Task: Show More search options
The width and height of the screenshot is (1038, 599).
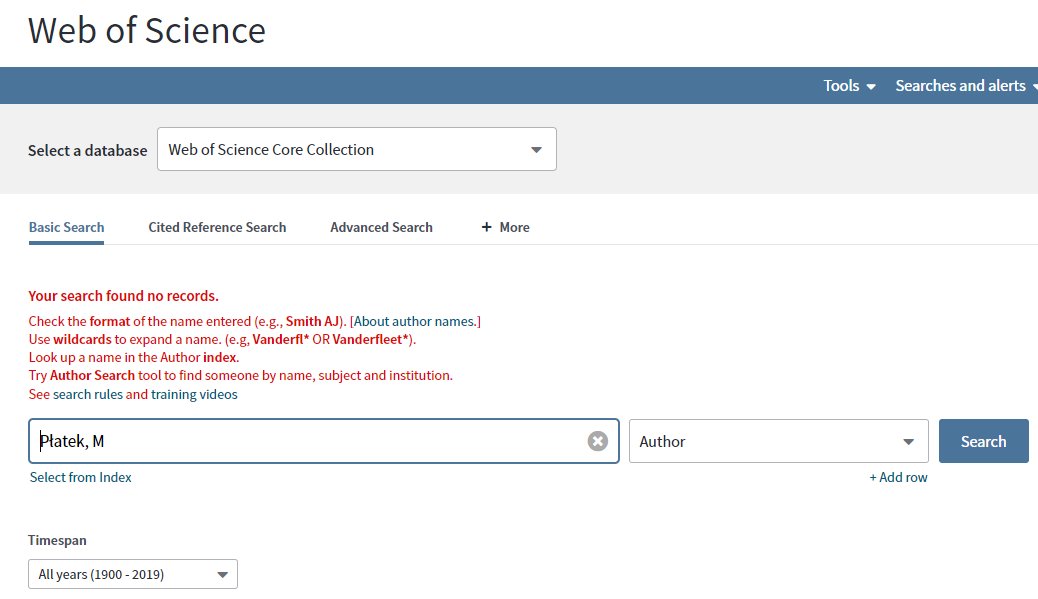Action: point(505,227)
